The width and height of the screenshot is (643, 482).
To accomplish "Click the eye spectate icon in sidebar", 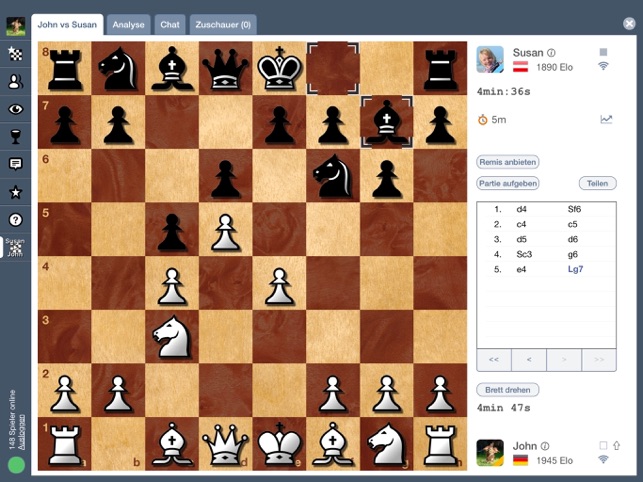I will pyautogui.click(x=15, y=109).
